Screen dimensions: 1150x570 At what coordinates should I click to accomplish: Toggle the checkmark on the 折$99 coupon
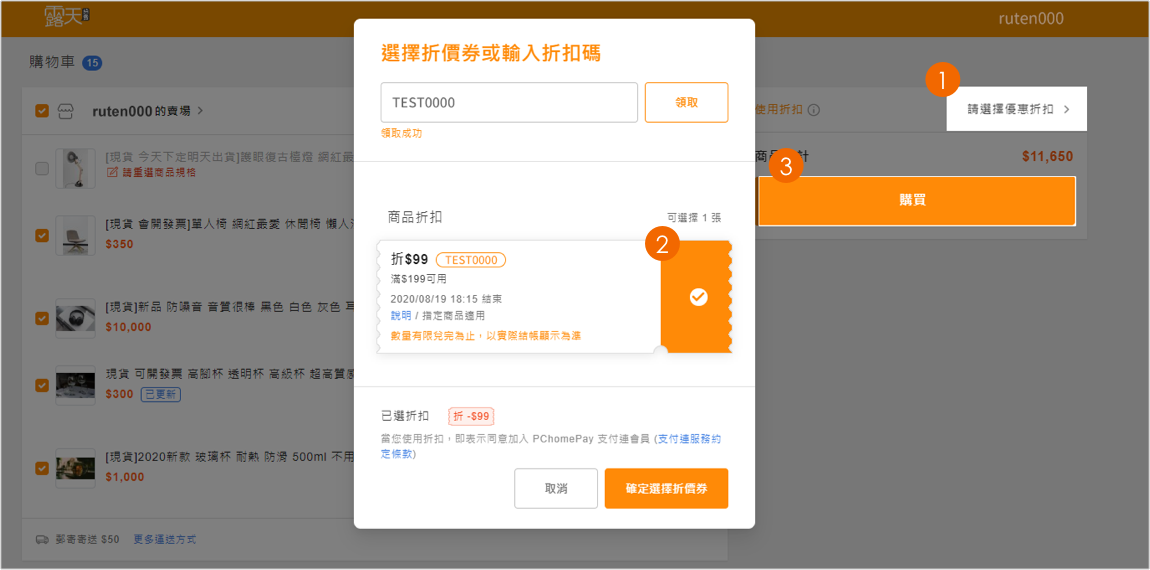coord(698,297)
